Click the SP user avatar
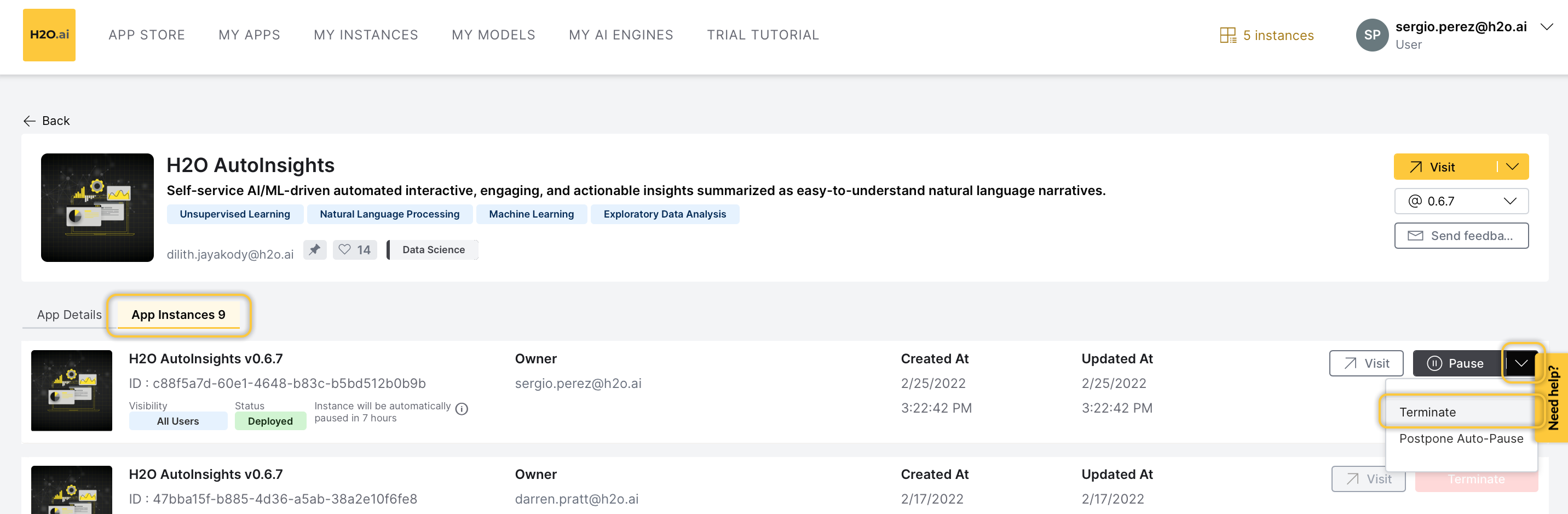Image resolution: width=1568 pixels, height=514 pixels. pos(1372,35)
